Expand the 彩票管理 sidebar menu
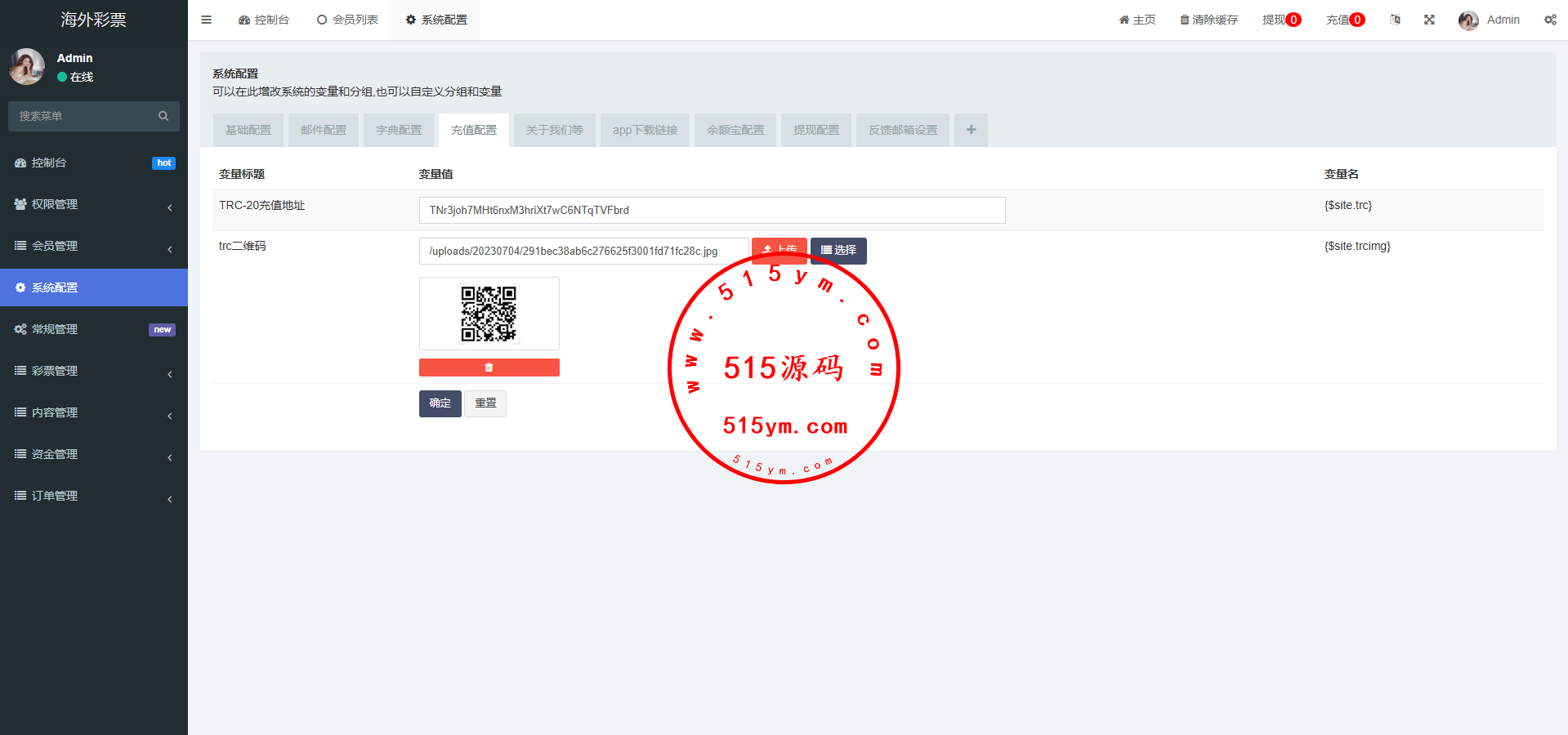The height and width of the screenshot is (735, 1568). pos(93,371)
